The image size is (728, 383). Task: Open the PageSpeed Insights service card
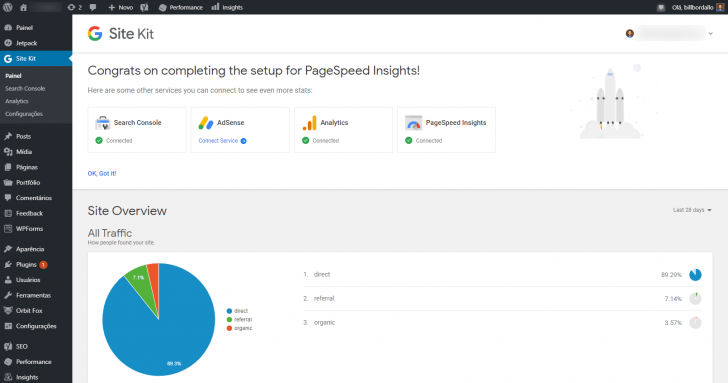click(x=446, y=130)
